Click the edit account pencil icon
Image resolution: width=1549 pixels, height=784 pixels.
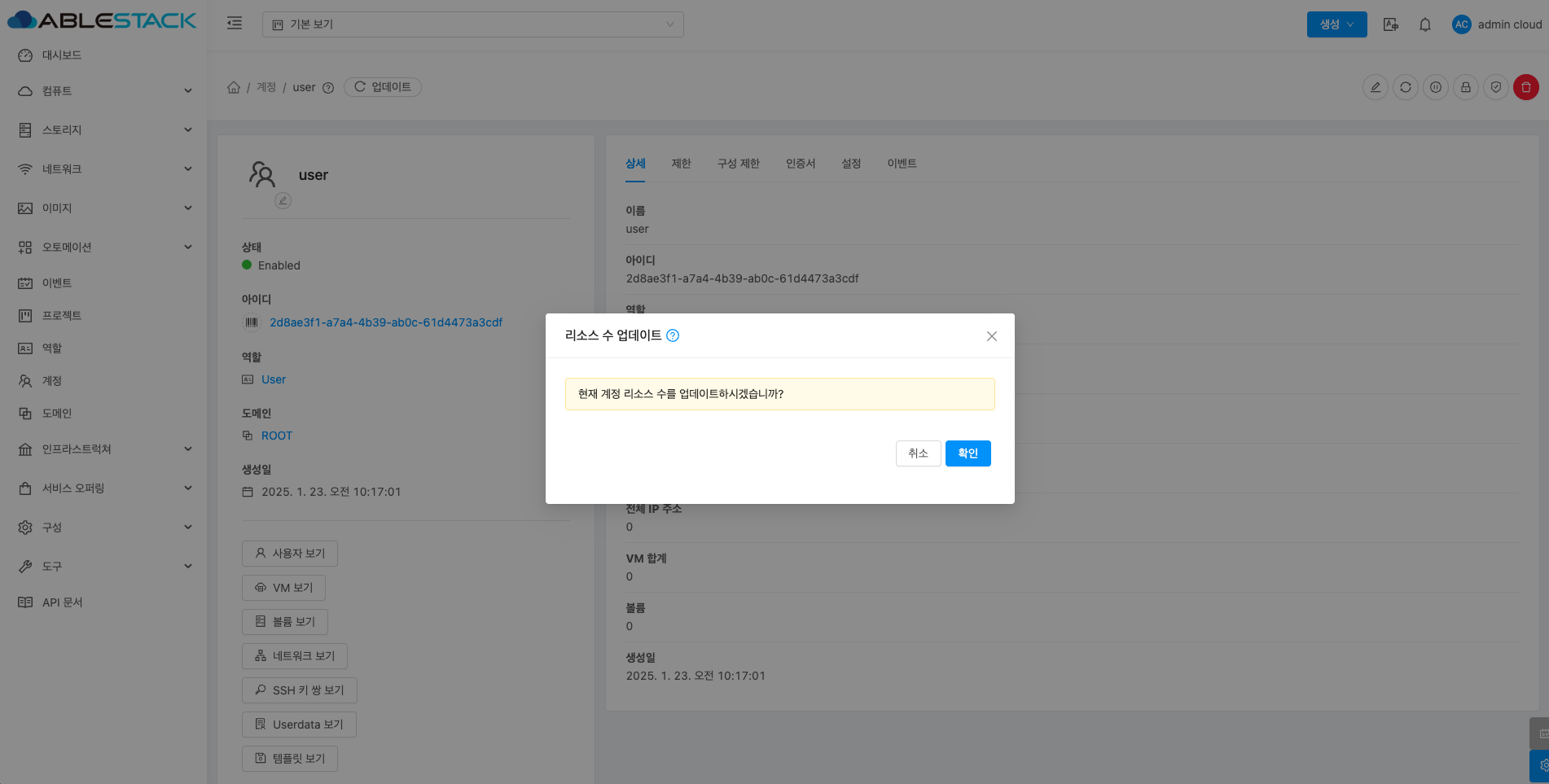[x=1376, y=87]
